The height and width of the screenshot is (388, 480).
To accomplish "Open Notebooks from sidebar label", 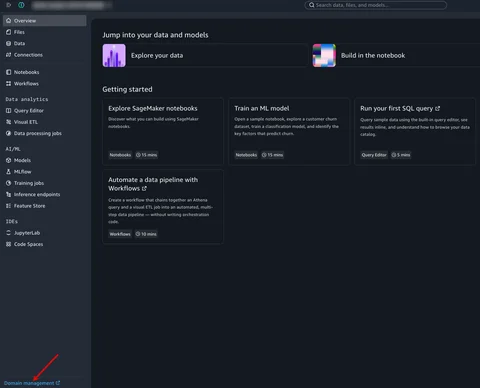I will coord(27,72).
